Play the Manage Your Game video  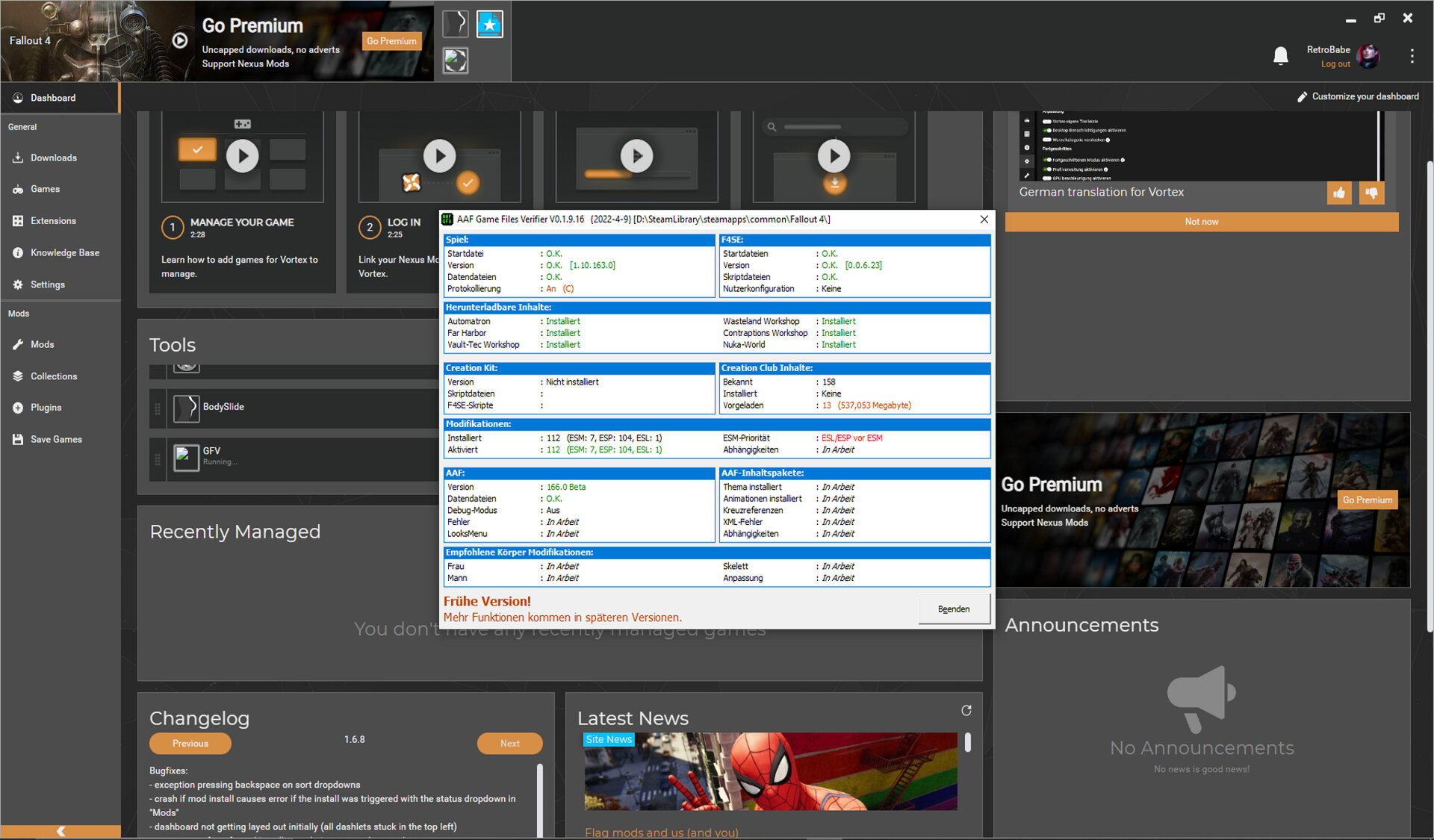coord(242,156)
